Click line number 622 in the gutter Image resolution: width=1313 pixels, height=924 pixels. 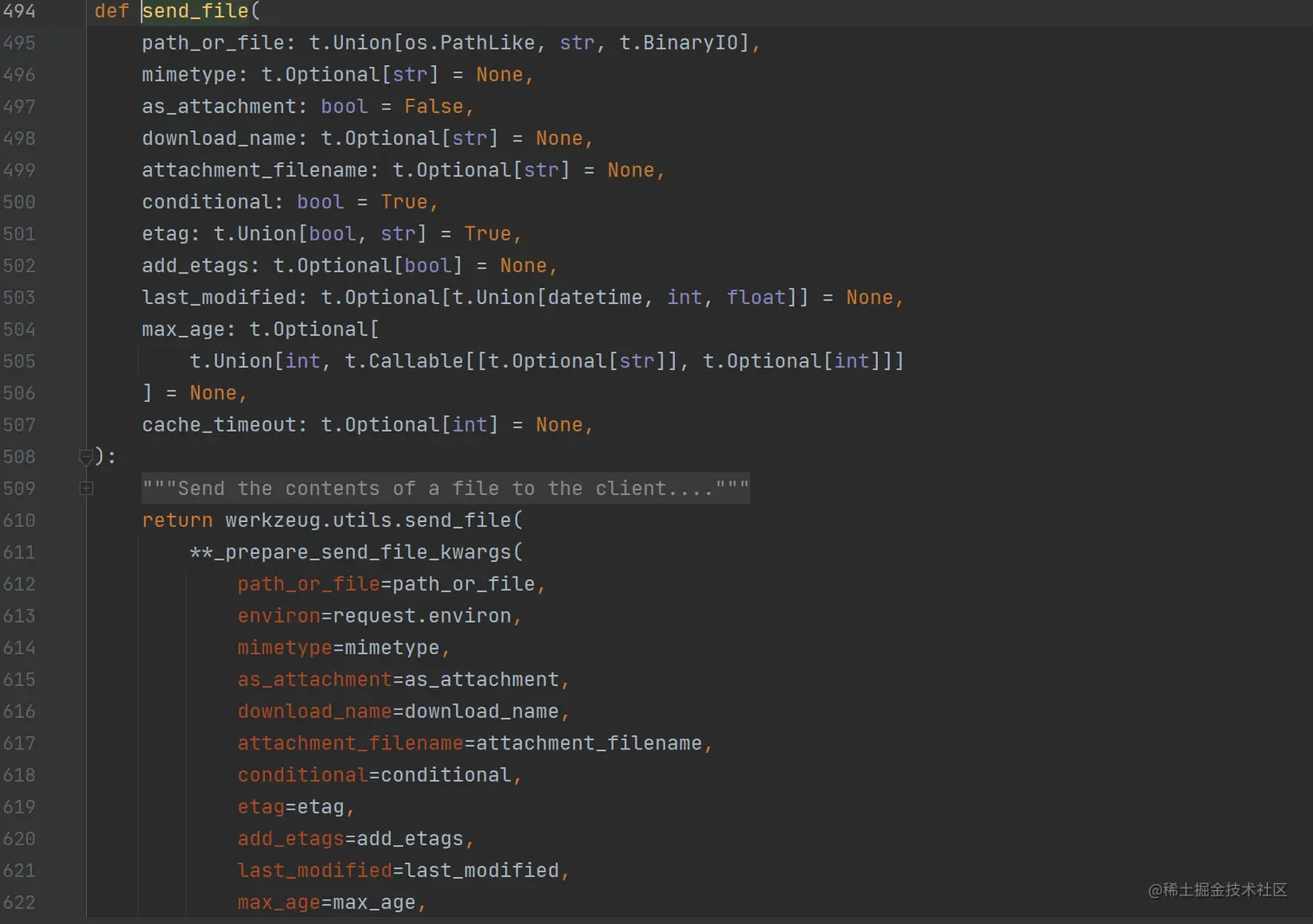(19, 902)
